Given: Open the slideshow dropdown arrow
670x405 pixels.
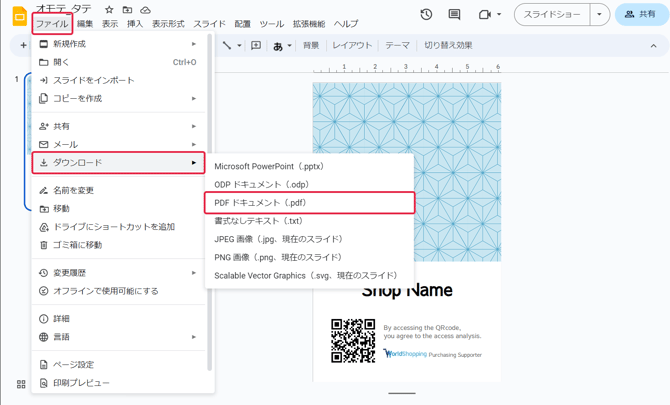Looking at the screenshot, I should click(x=599, y=15).
